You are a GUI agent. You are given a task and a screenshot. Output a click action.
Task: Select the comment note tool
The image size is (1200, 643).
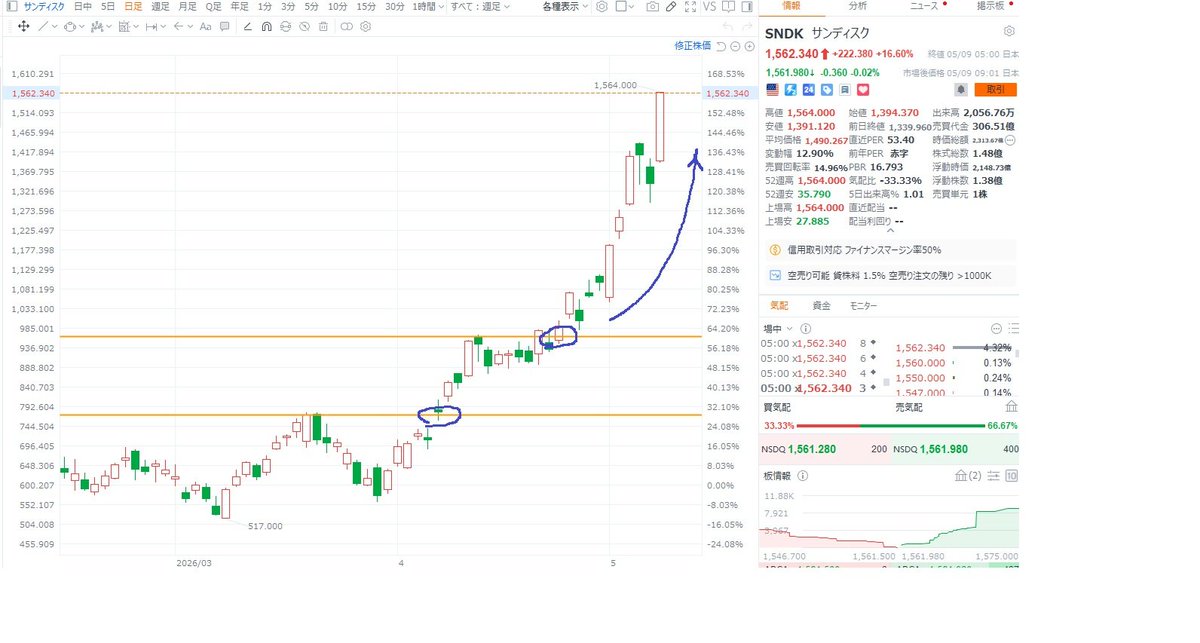224,26
